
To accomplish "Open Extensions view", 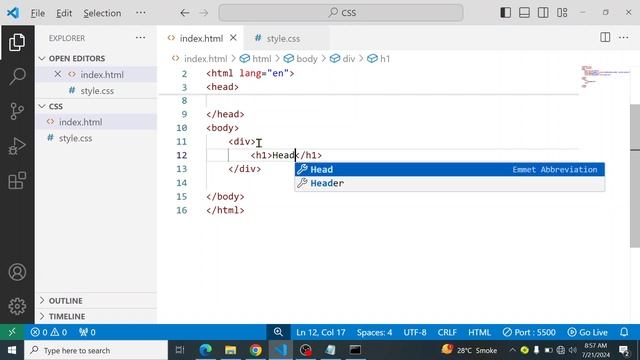I will coord(17,180).
